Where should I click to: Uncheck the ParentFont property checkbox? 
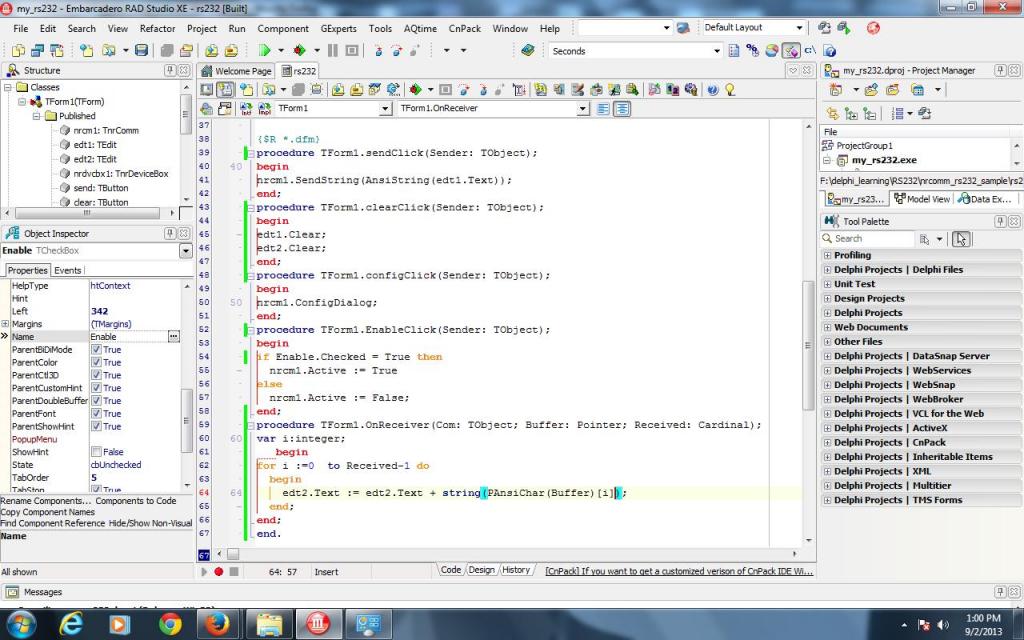pos(97,413)
